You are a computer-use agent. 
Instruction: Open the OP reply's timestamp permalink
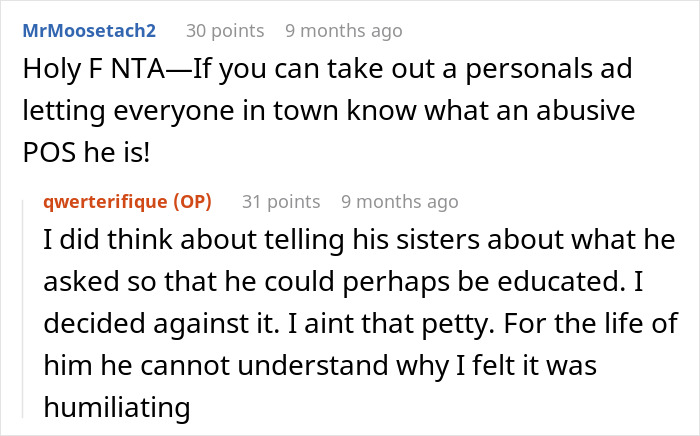[x=399, y=201]
